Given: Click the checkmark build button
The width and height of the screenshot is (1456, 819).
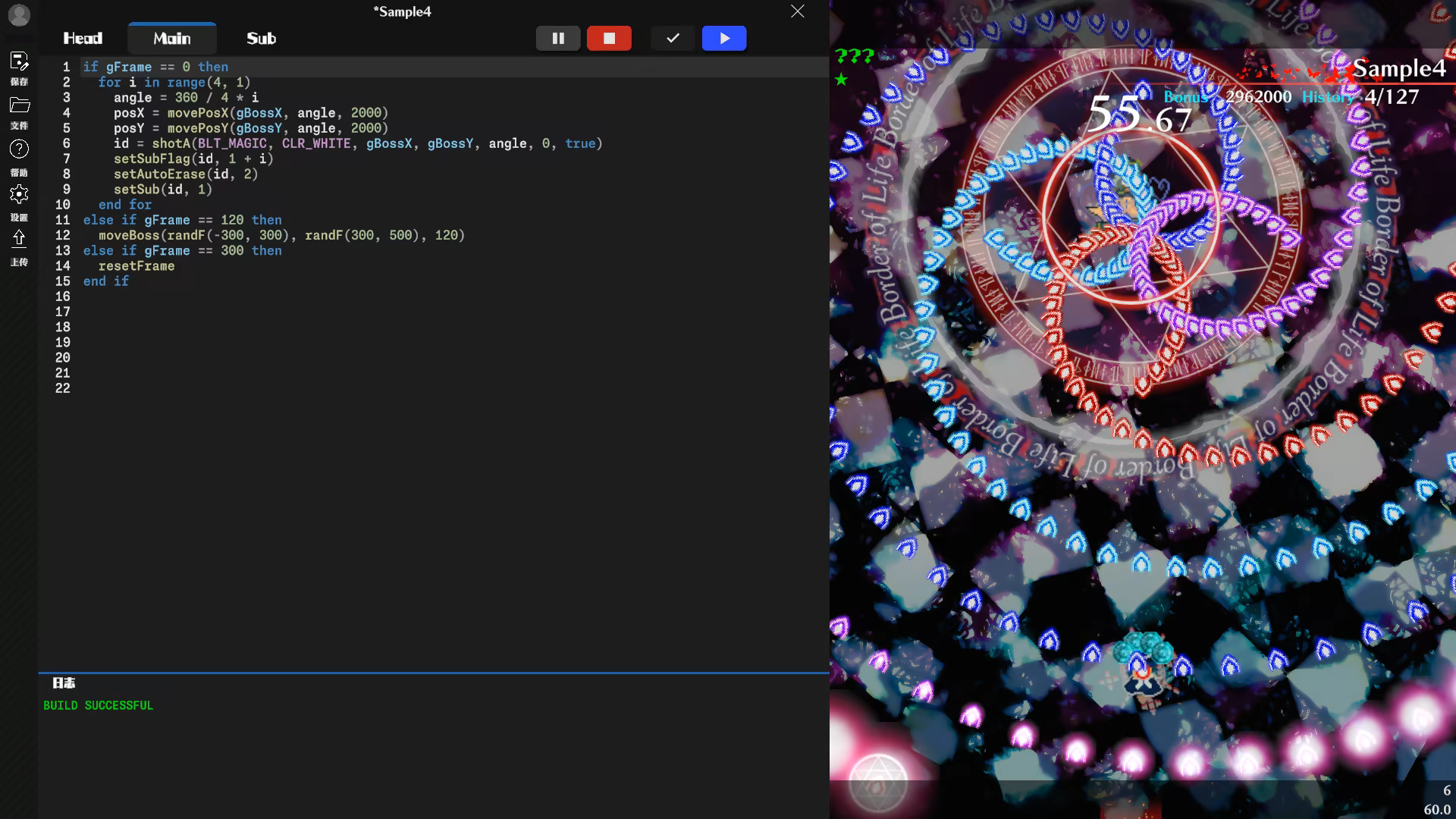Looking at the screenshot, I should click(x=673, y=38).
